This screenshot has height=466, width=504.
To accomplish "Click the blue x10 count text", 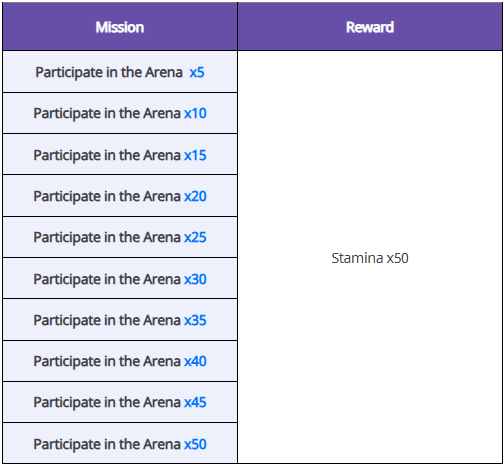I will coord(195,113).
